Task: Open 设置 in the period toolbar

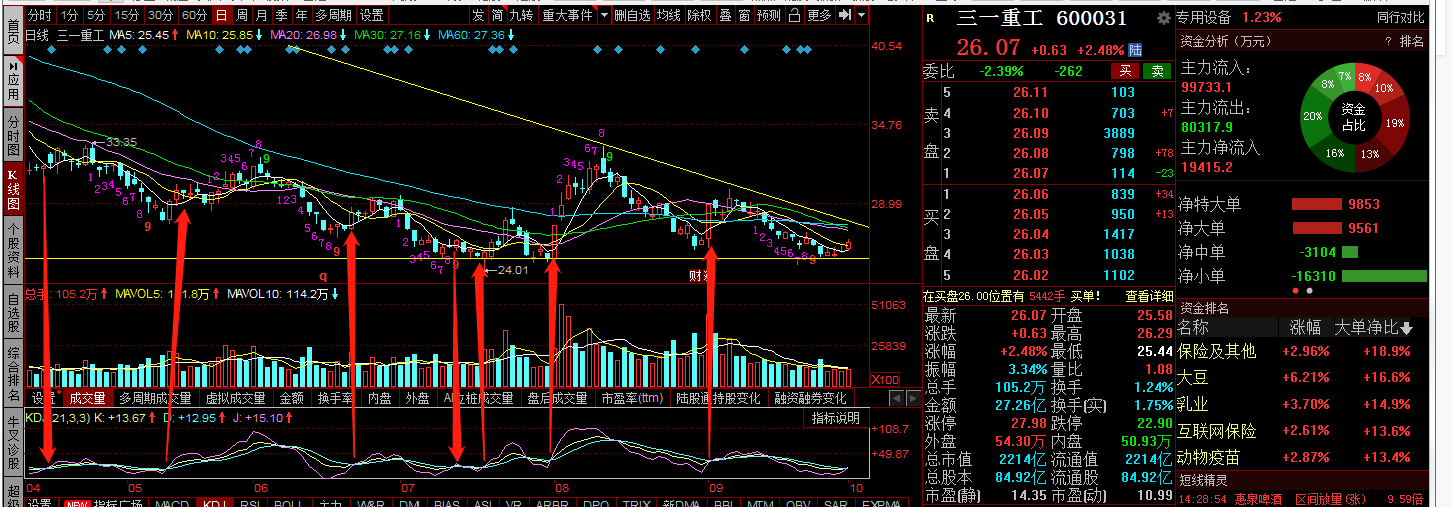Action: pos(372,15)
